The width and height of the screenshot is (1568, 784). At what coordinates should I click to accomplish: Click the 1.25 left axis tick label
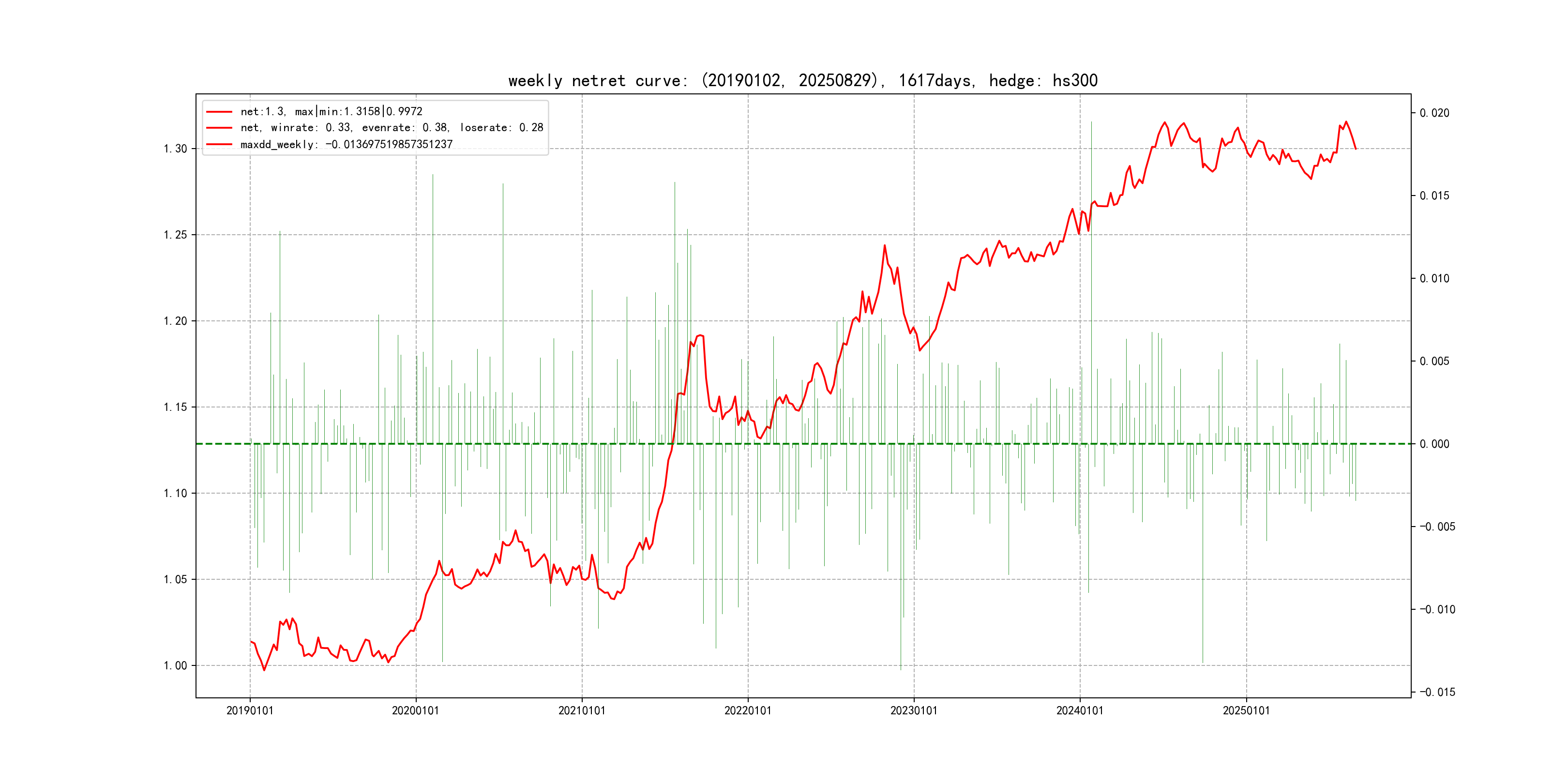click(175, 234)
